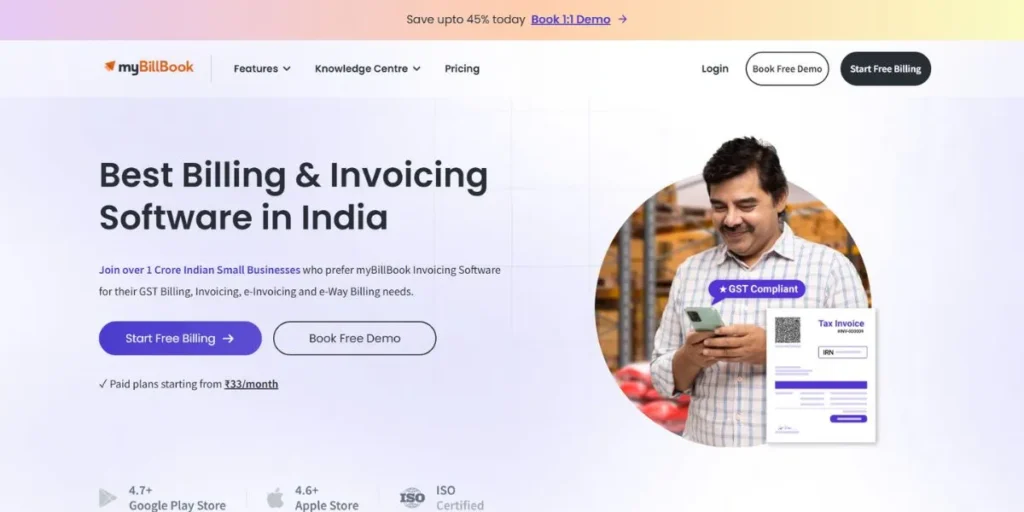Click the arrow beside Book 1:1 Demo
The width and height of the screenshot is (1024, 512).
tap(622, 20)
